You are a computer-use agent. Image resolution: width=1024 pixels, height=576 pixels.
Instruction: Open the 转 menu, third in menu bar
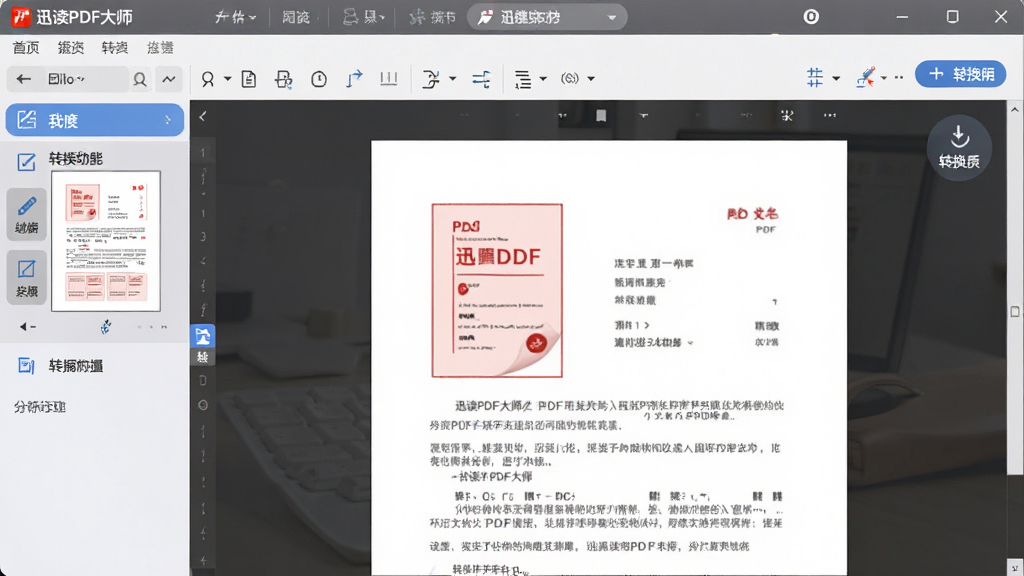click(115, 48)
